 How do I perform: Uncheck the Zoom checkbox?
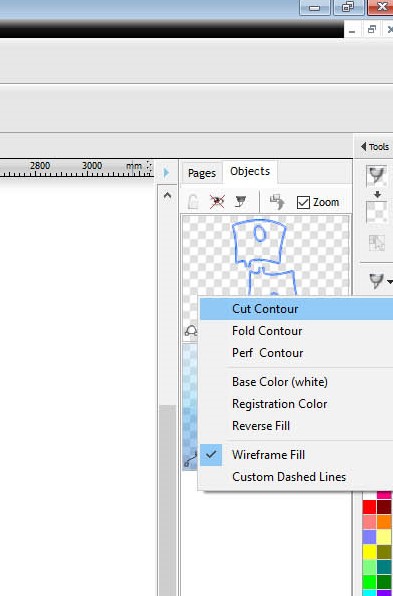tap(303, 202)
